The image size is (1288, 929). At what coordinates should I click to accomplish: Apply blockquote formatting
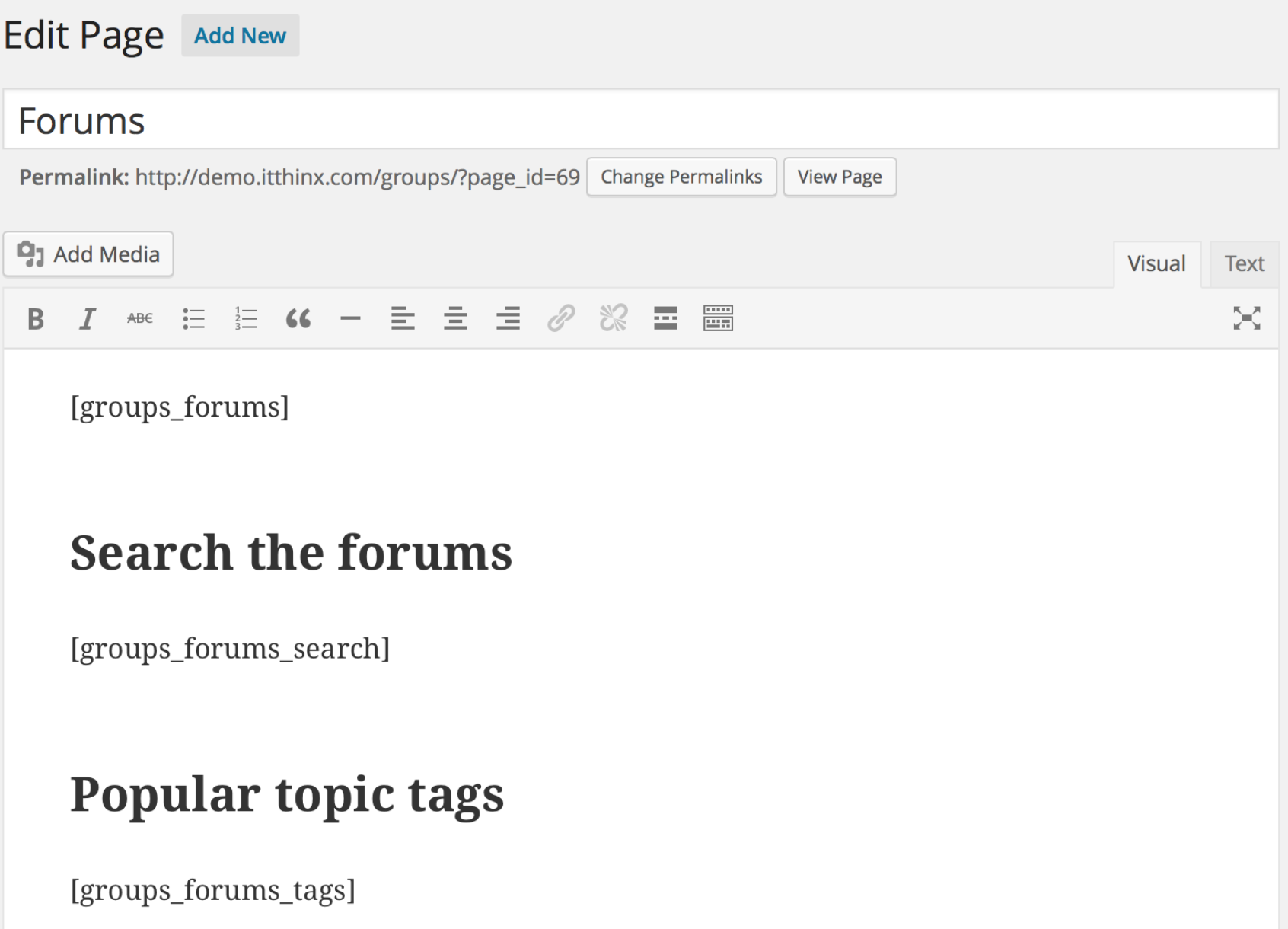click(298, 318)
